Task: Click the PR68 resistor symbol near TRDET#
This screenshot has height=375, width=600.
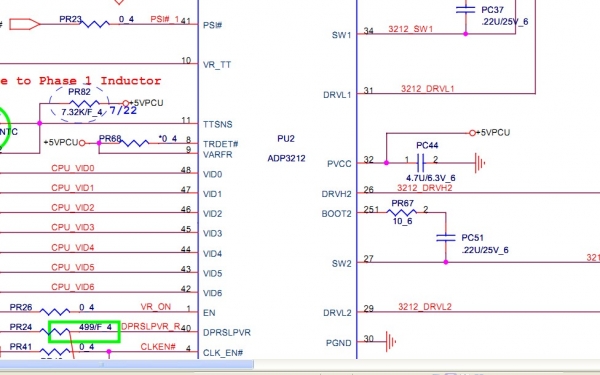Action: (135, 143)
